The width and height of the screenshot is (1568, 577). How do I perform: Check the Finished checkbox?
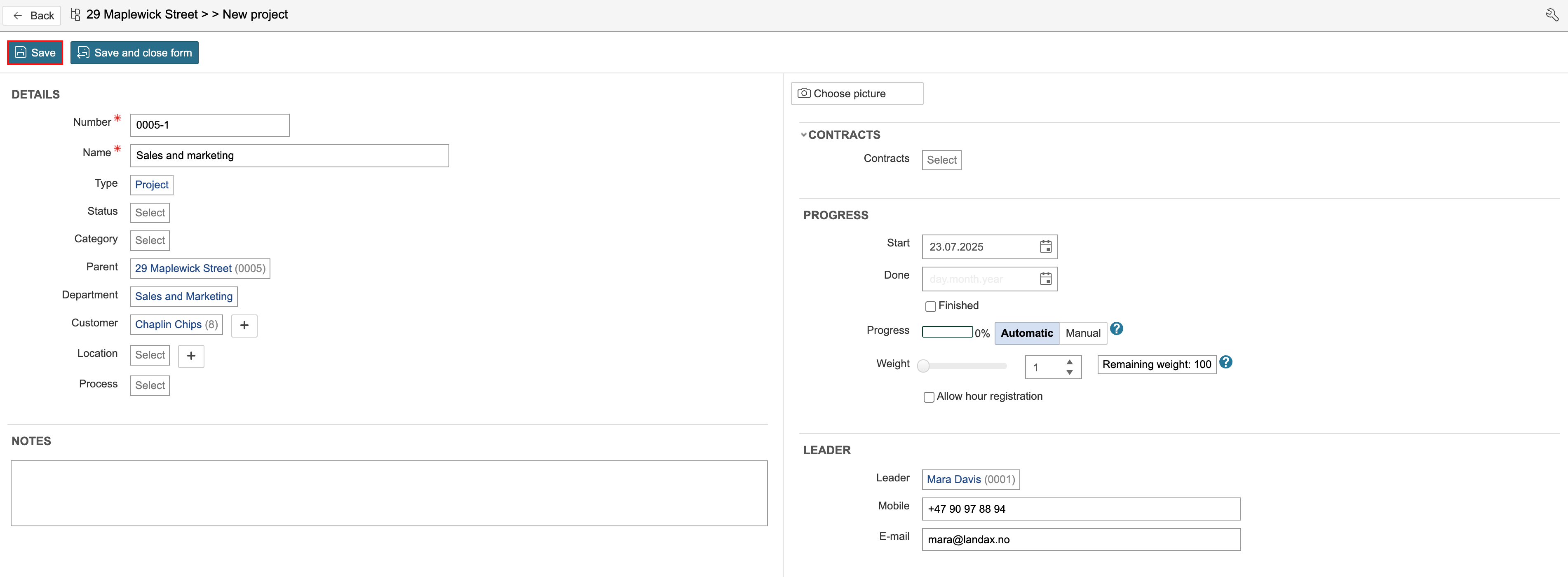tap(930, 306)
